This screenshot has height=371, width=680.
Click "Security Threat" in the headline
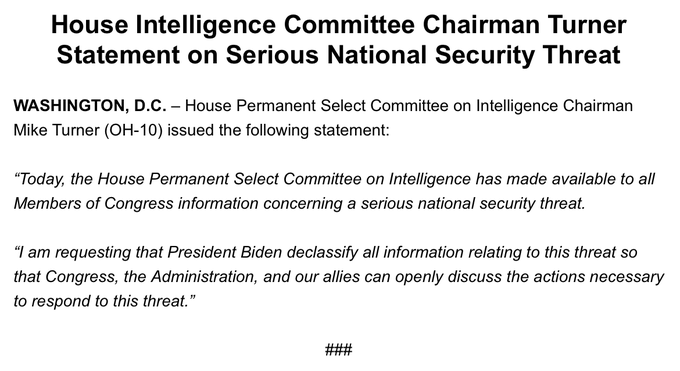point(528,55)
